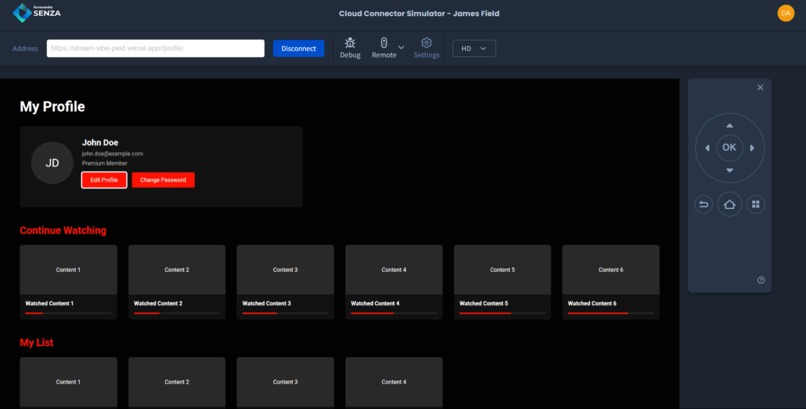Click the Change Password button
Viewport: 806px width, 409px height.
[x=163, y=180]
